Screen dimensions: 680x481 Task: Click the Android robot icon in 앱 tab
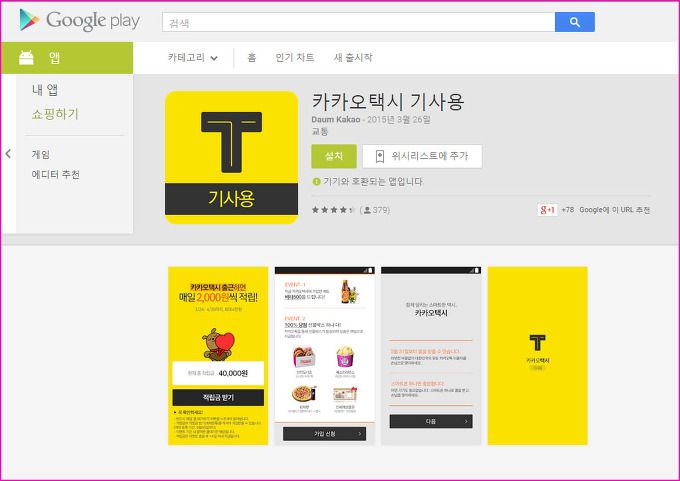pyautogui.click(x=26, y=58)
